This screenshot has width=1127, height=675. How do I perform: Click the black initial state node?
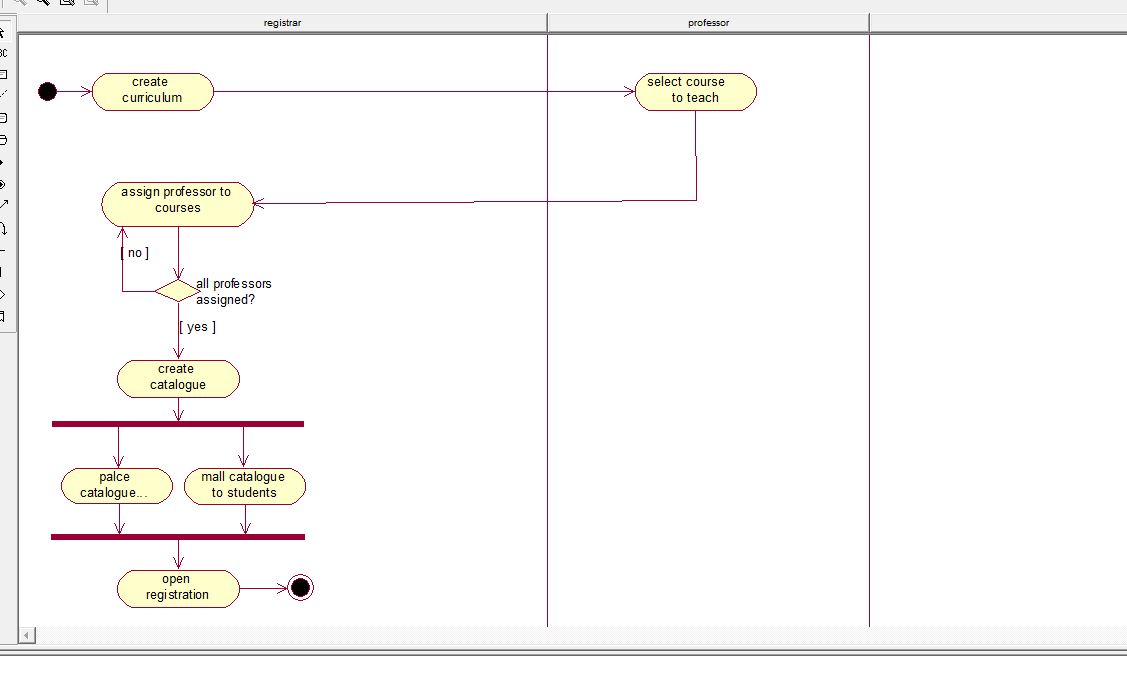[x=47, y=91]
